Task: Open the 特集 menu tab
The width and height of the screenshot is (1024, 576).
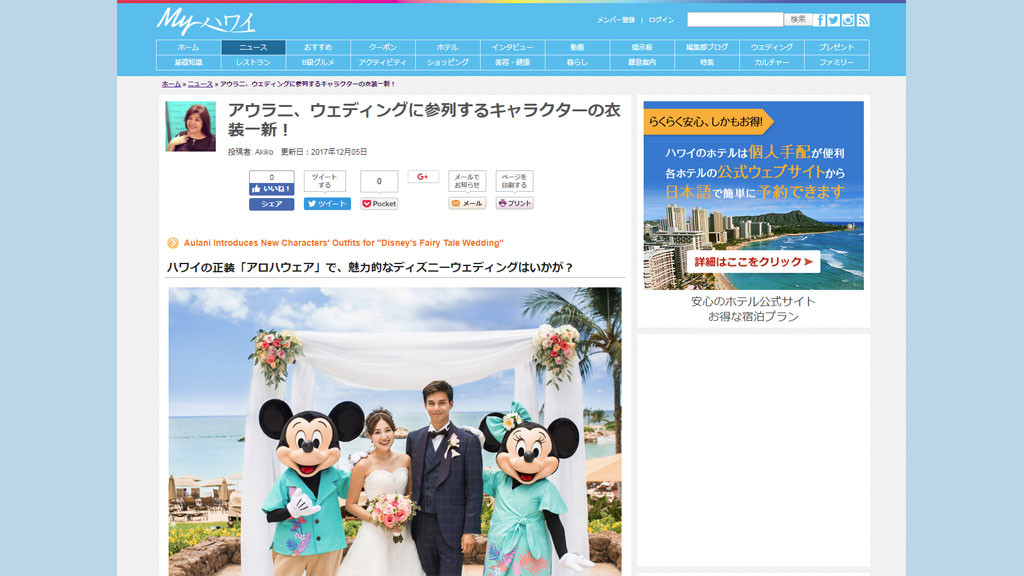Action: tap(707, 63)
